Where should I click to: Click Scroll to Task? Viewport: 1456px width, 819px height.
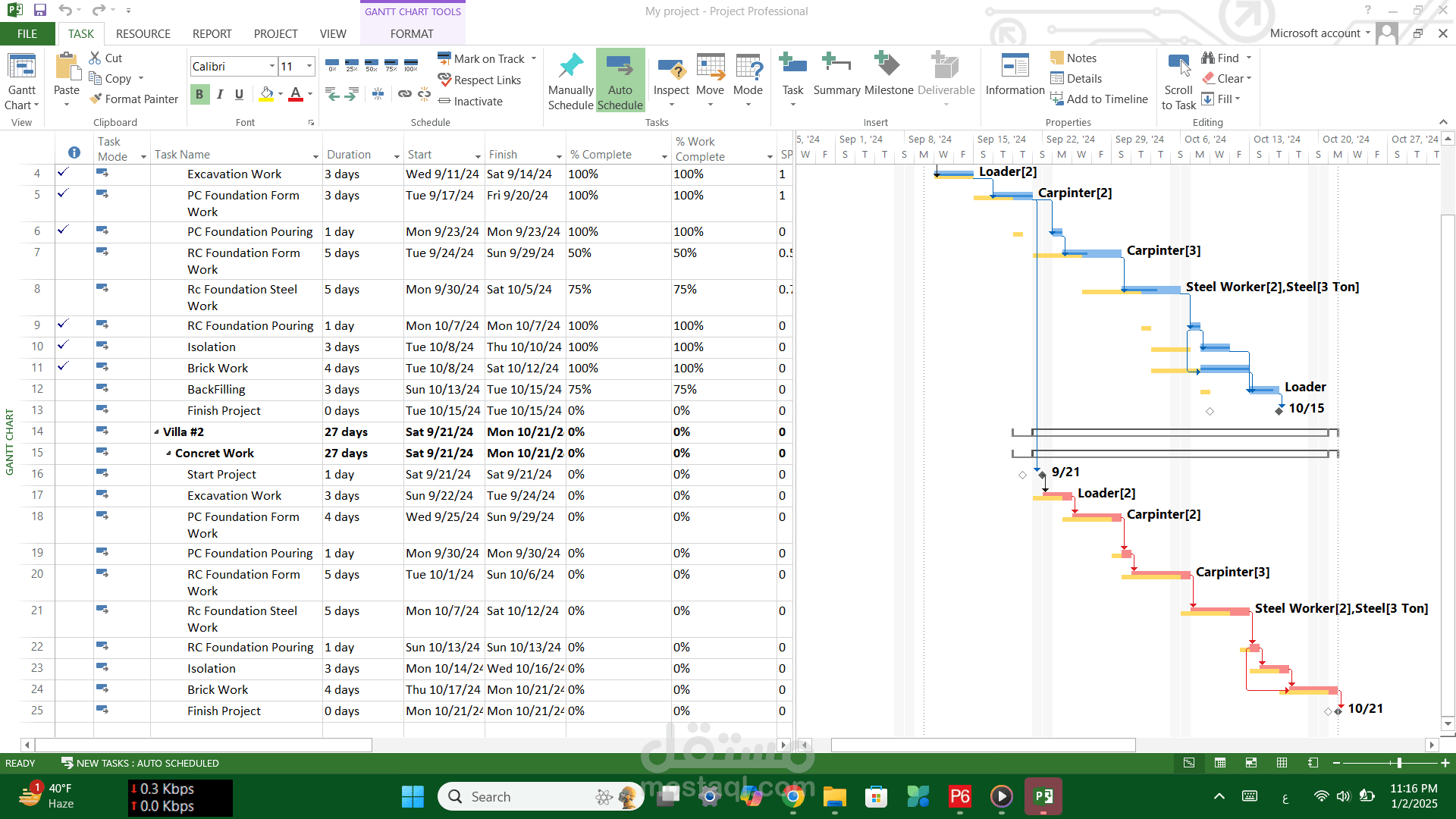pos(1178,82)
